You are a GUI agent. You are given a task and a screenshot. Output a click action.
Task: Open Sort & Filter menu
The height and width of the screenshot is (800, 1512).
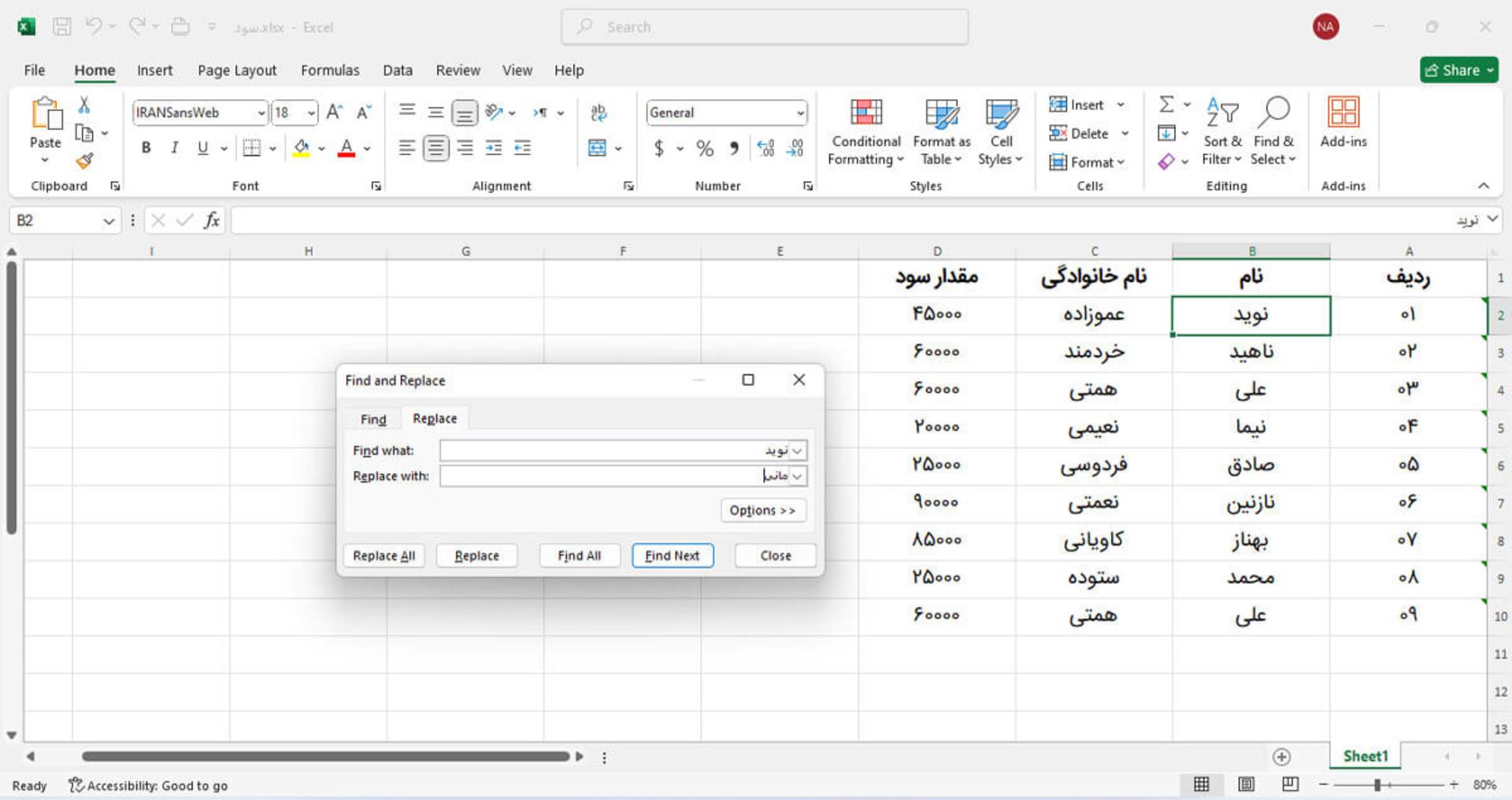1222,132
